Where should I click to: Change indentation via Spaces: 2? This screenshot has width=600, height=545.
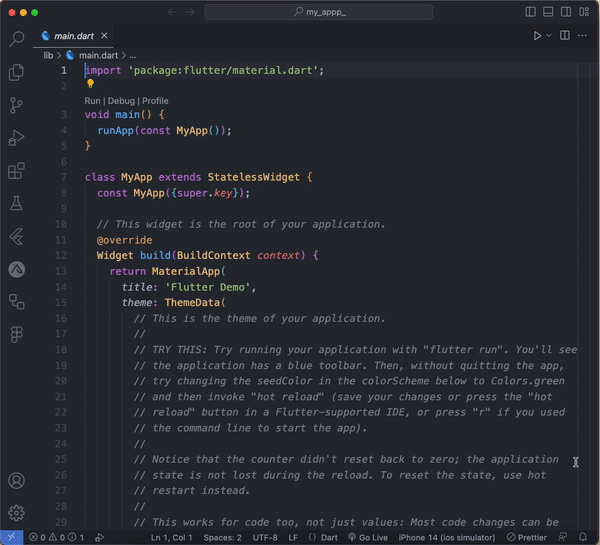click(x=222, y=537)
